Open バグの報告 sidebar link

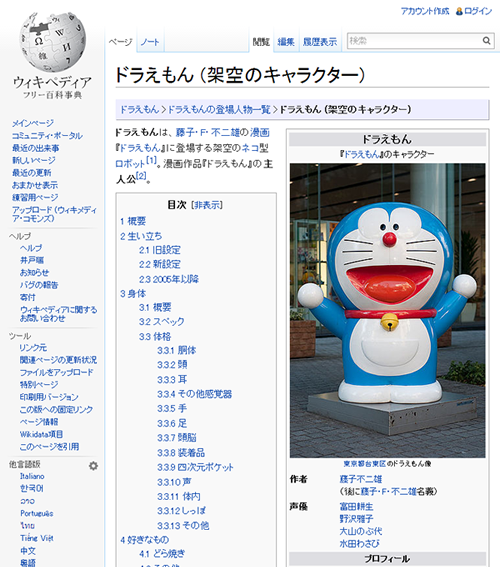pyautogui.click(x=39, y=285)
